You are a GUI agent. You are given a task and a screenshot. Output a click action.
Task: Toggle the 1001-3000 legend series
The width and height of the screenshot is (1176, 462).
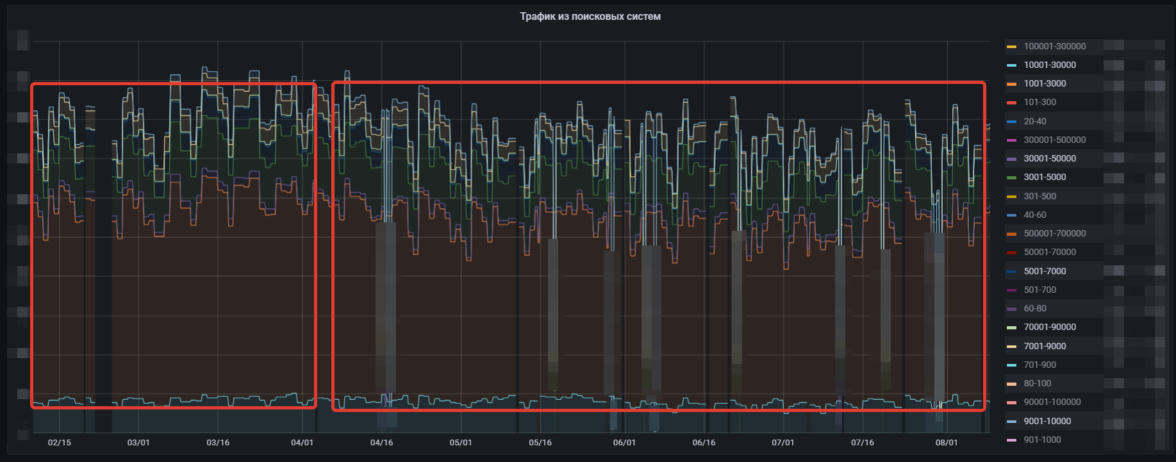click(1045, 84)
